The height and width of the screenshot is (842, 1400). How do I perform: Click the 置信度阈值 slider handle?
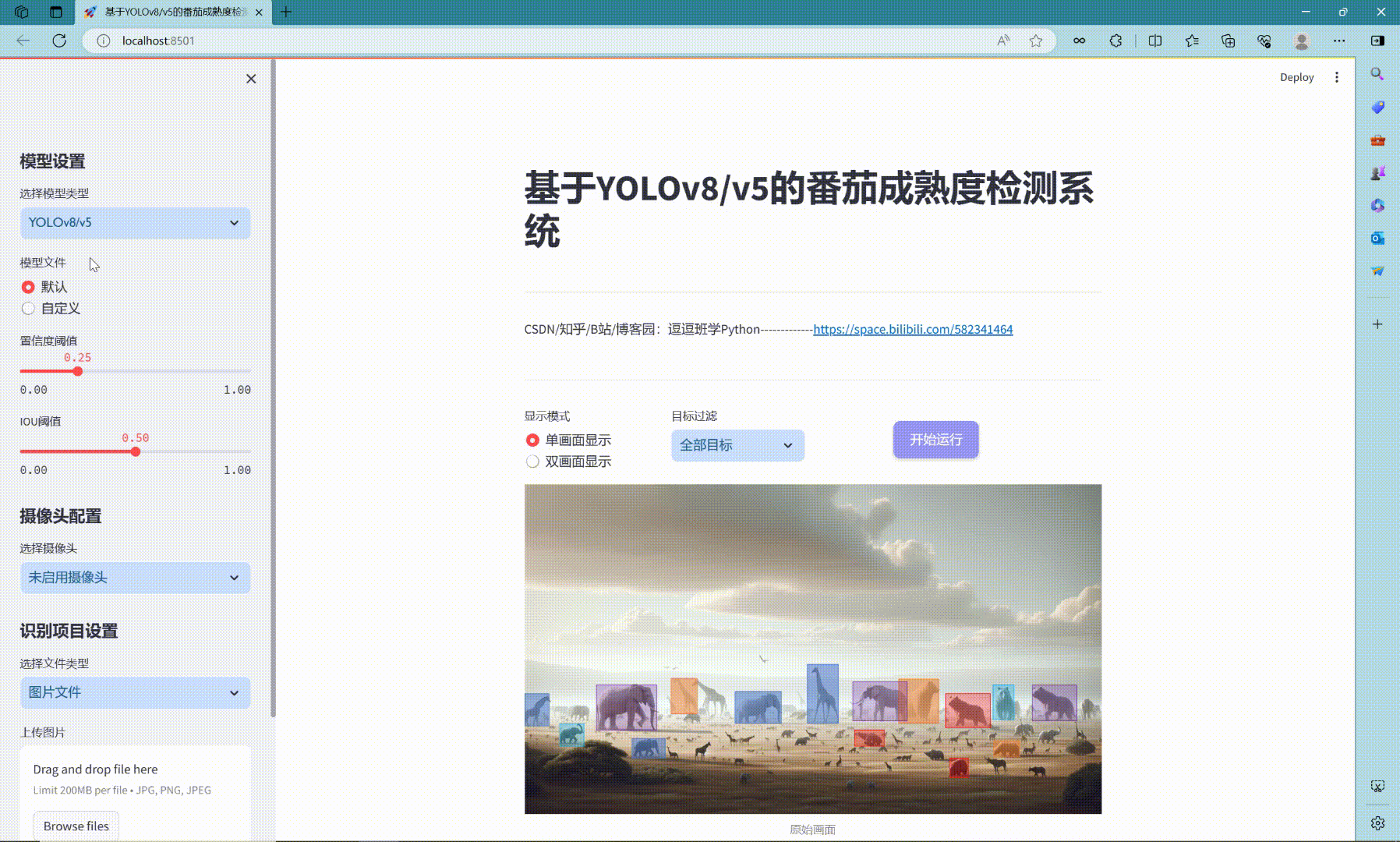pos(78,371)
